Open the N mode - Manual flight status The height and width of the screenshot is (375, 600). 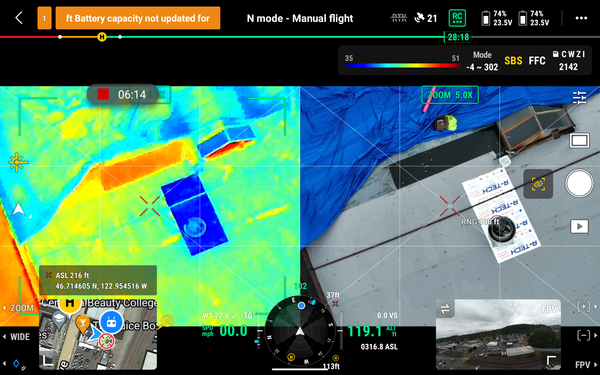coord(300,18)
